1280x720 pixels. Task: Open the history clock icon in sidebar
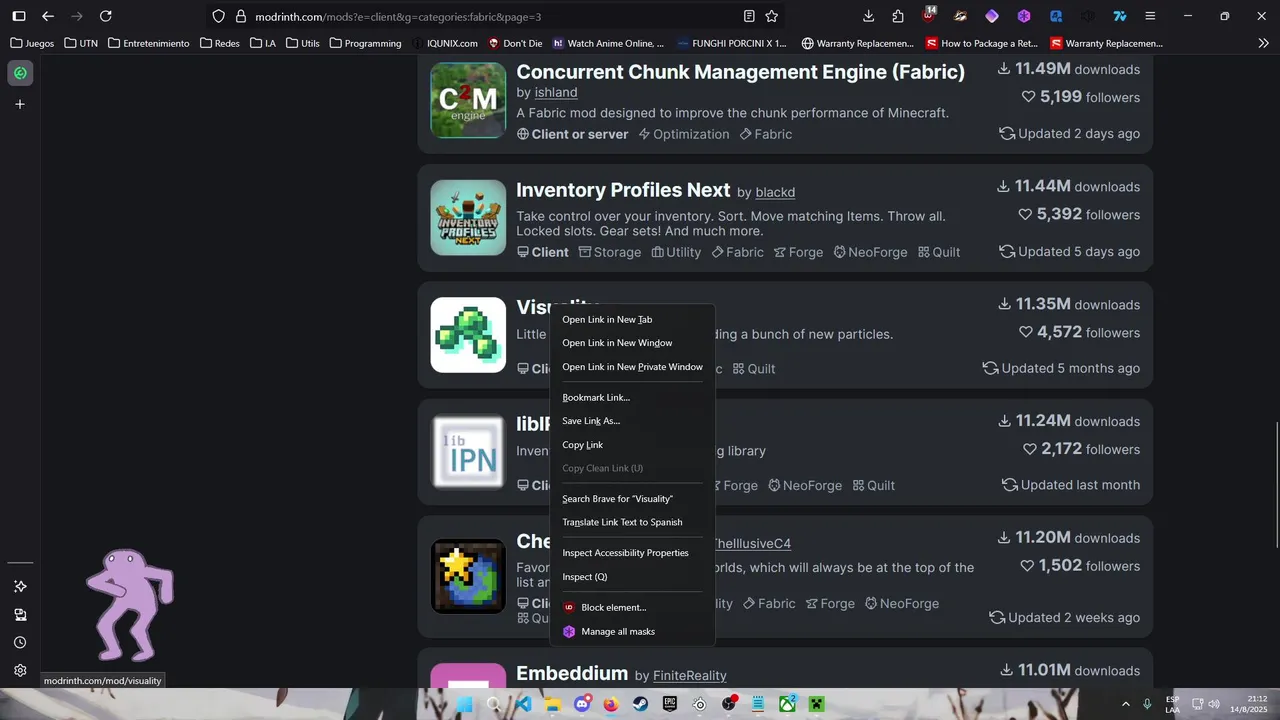coord(19,642)
